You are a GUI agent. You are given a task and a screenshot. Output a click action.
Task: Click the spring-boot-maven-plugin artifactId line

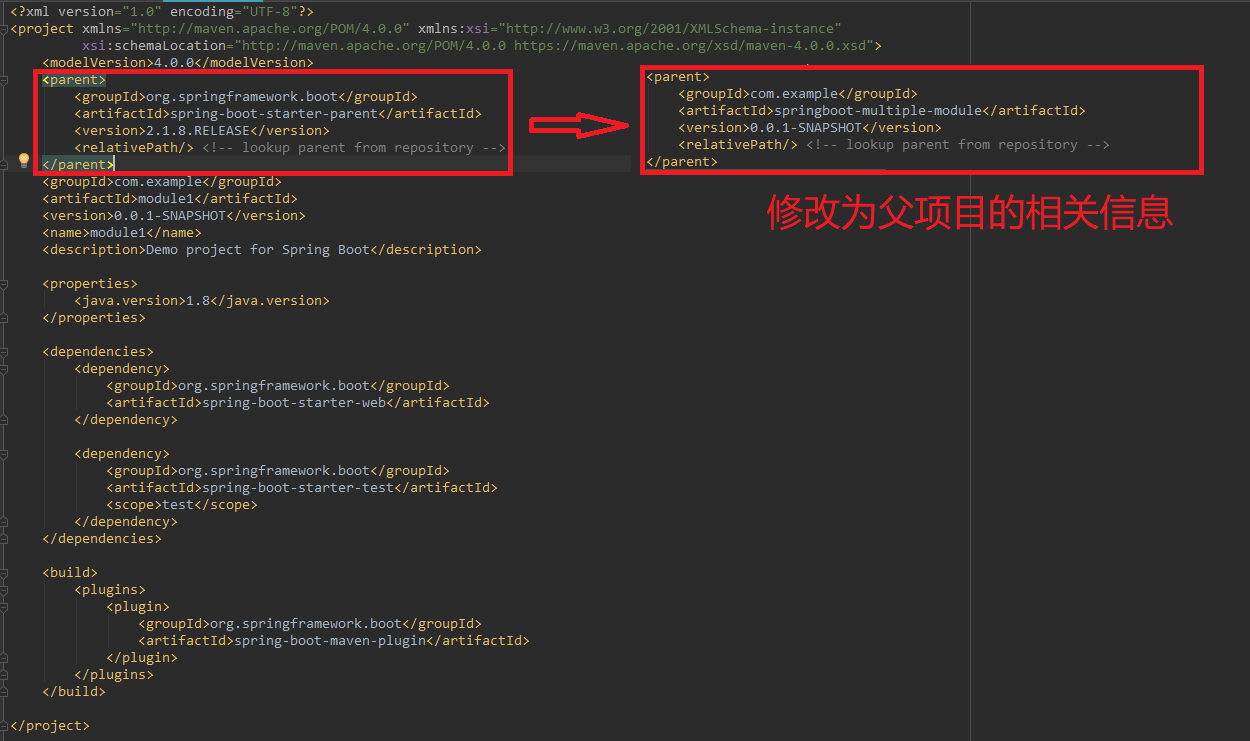click(x=334, y=641)
